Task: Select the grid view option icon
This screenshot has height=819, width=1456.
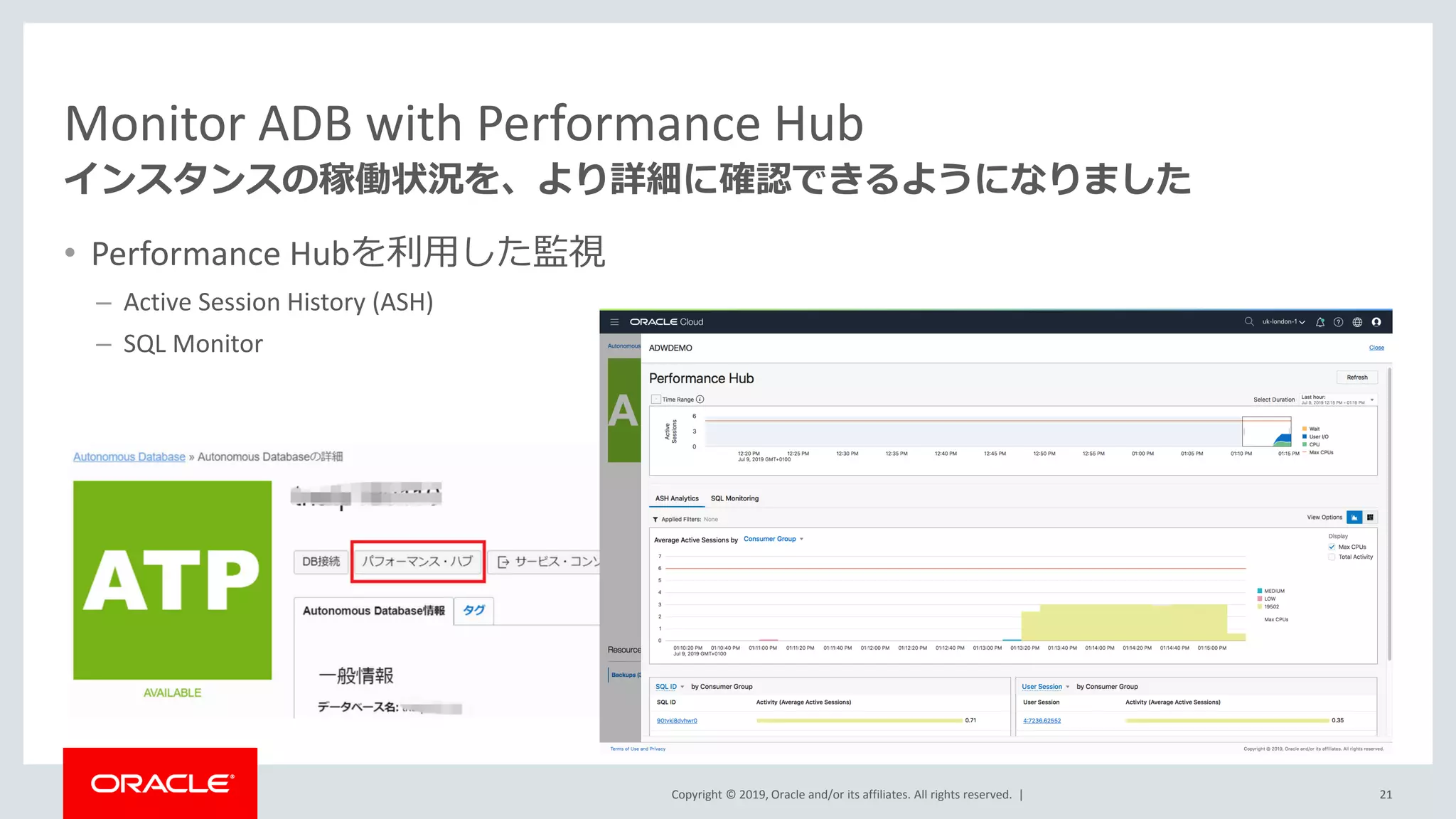Action: 1370,518
